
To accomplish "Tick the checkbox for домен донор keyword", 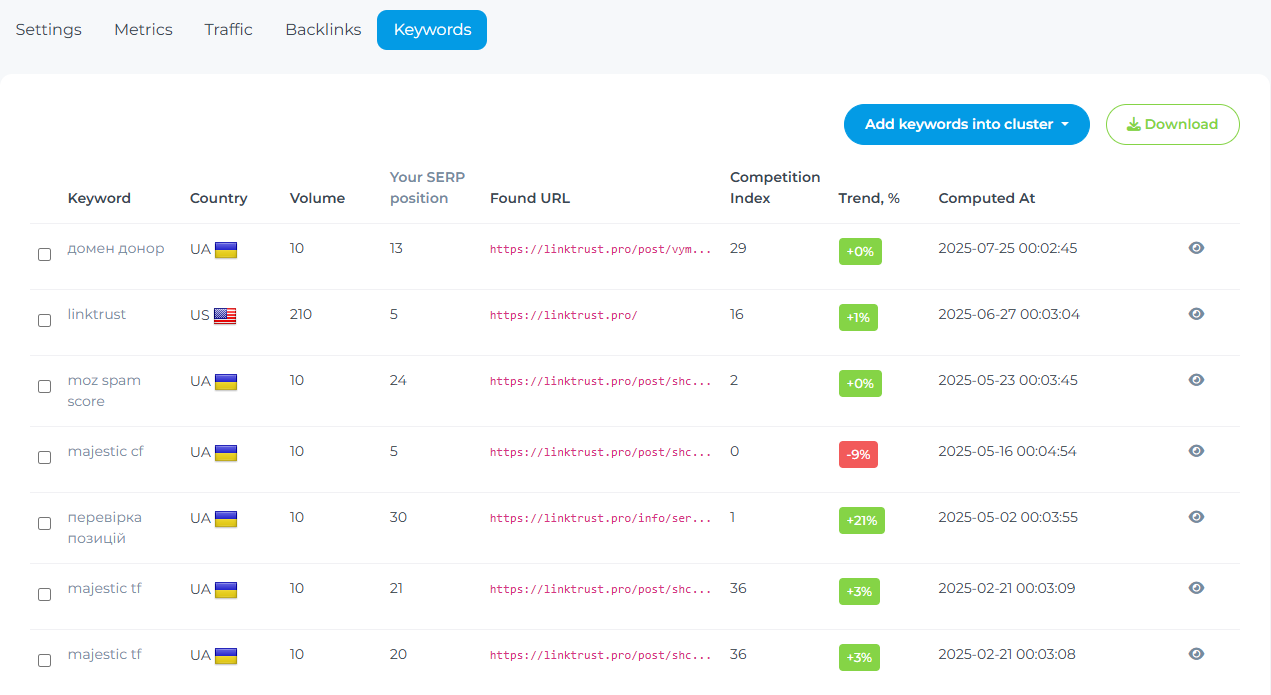I will (x=44, y=255).
